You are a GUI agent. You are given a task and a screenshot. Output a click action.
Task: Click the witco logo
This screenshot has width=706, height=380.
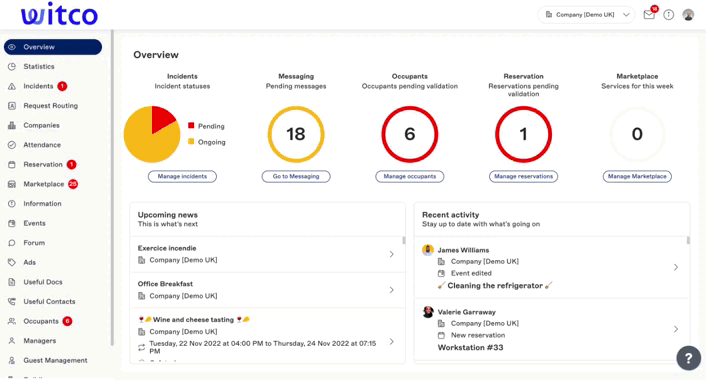point(59,14)
